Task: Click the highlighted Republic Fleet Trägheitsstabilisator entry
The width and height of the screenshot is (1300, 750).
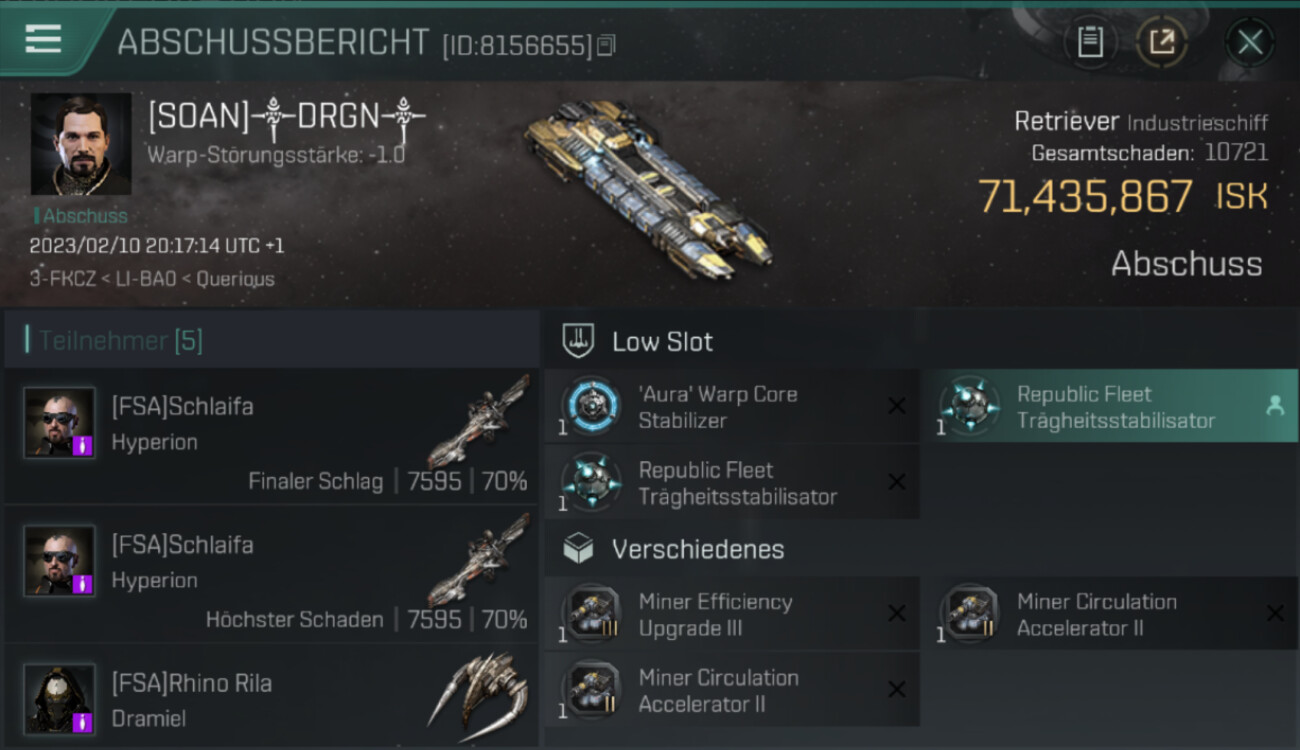Action: [x=1110, y=406]
